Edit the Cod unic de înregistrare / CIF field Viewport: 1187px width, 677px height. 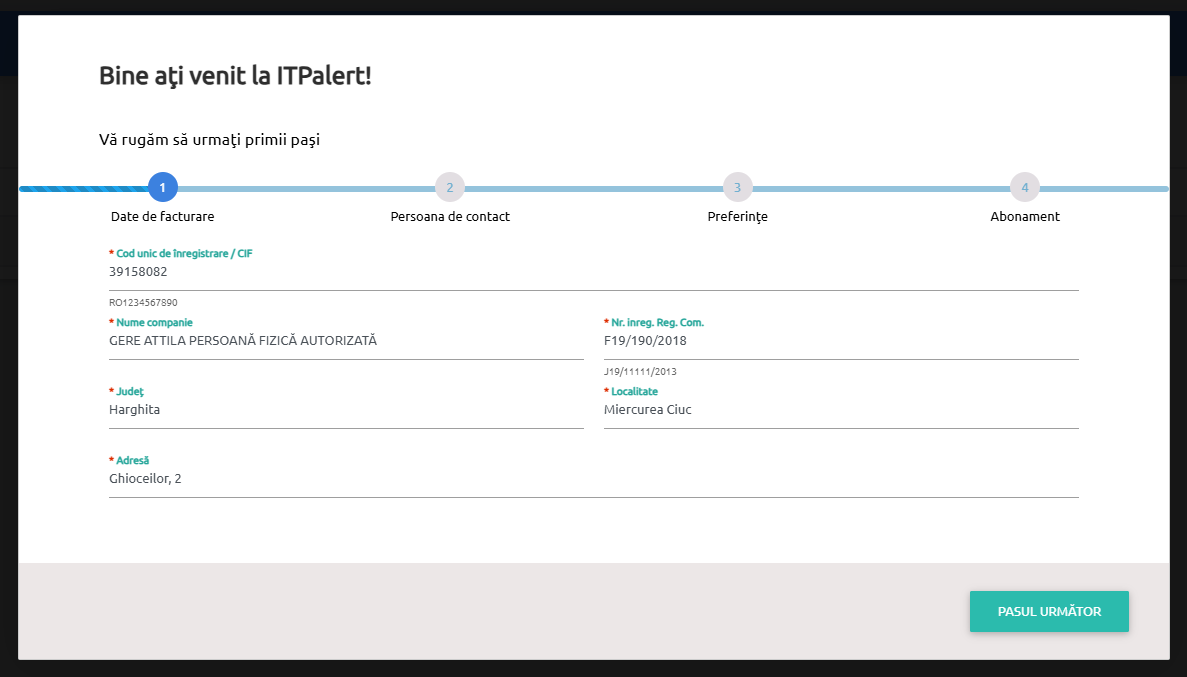[x=594, y=273]
